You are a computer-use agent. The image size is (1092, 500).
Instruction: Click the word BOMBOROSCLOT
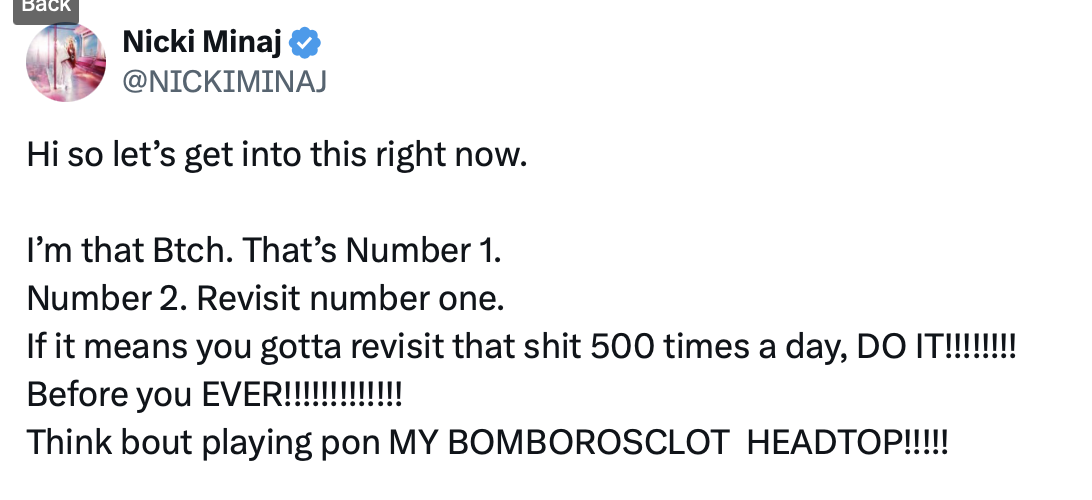click(x=588, y=442)
